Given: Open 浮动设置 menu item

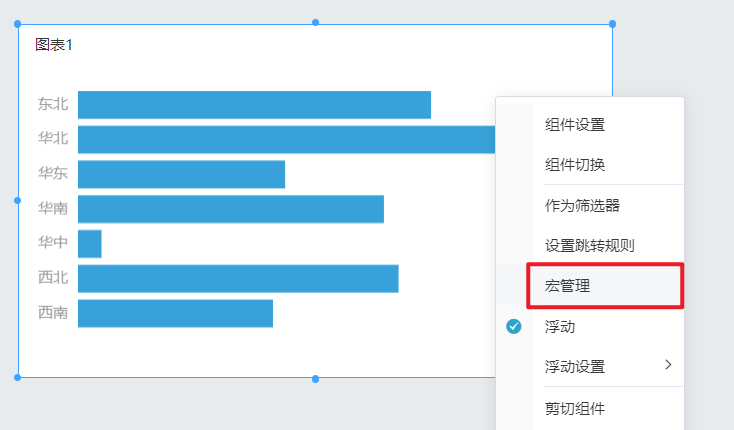Looking at the screenshot, I should 575,366.
